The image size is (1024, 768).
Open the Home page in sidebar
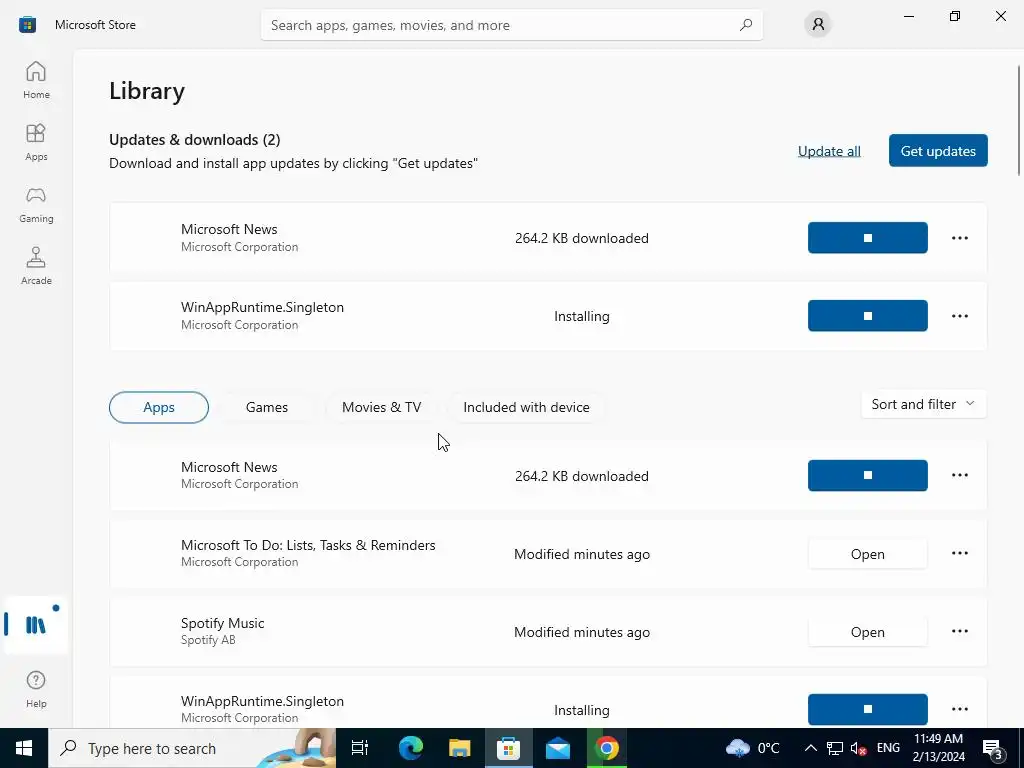pos(36,80)
